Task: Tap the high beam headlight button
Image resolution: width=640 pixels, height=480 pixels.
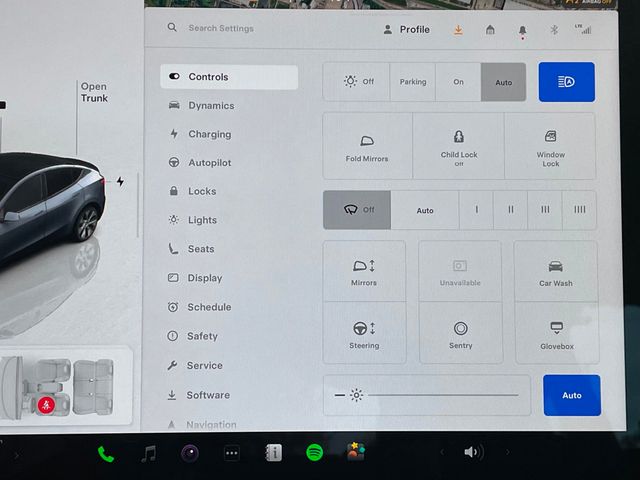Action: (x=566, y=82)
